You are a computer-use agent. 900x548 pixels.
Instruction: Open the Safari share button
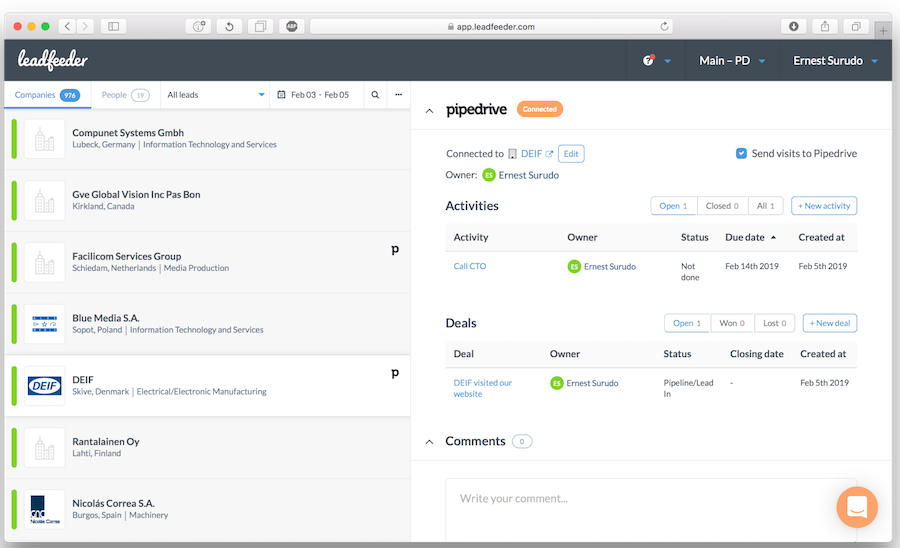pos(825,26)
